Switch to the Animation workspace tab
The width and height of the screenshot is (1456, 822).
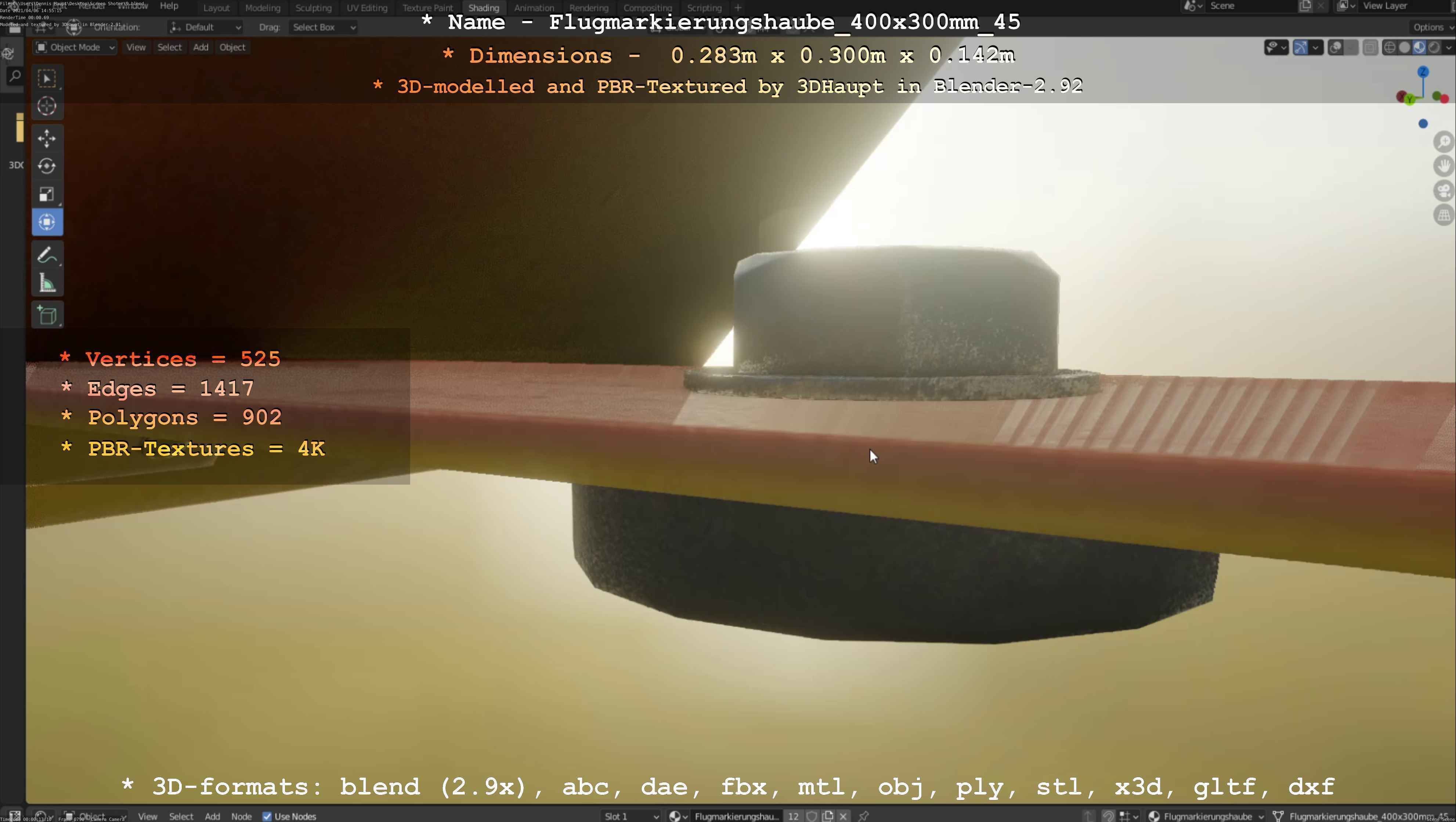pyautogui.click(x=534, y=8)
